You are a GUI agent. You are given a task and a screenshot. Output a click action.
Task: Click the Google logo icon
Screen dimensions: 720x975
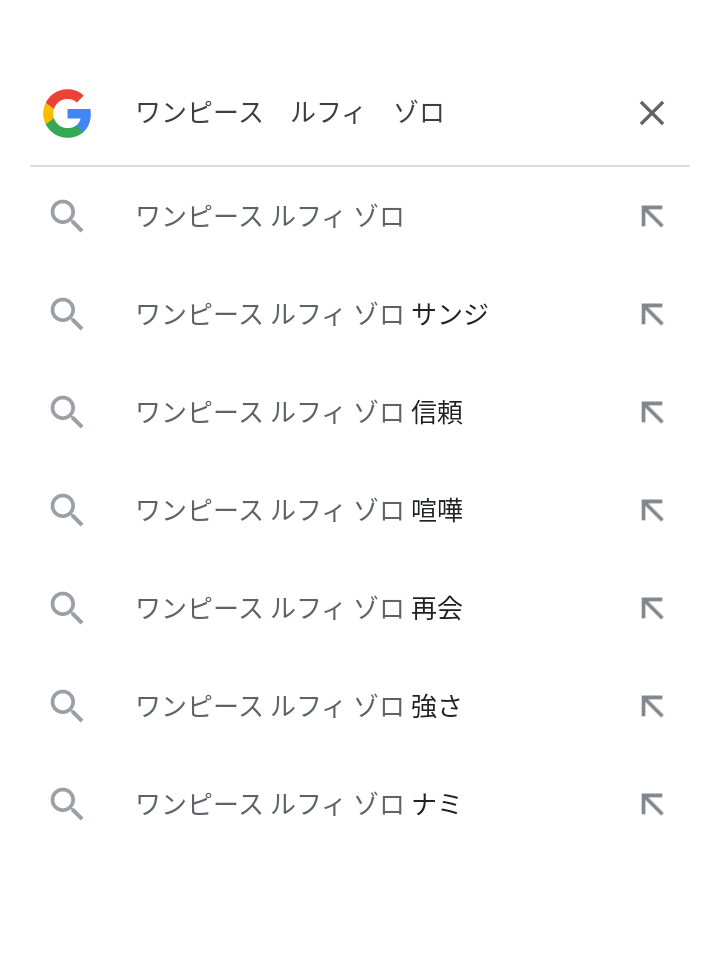(67, 113)
